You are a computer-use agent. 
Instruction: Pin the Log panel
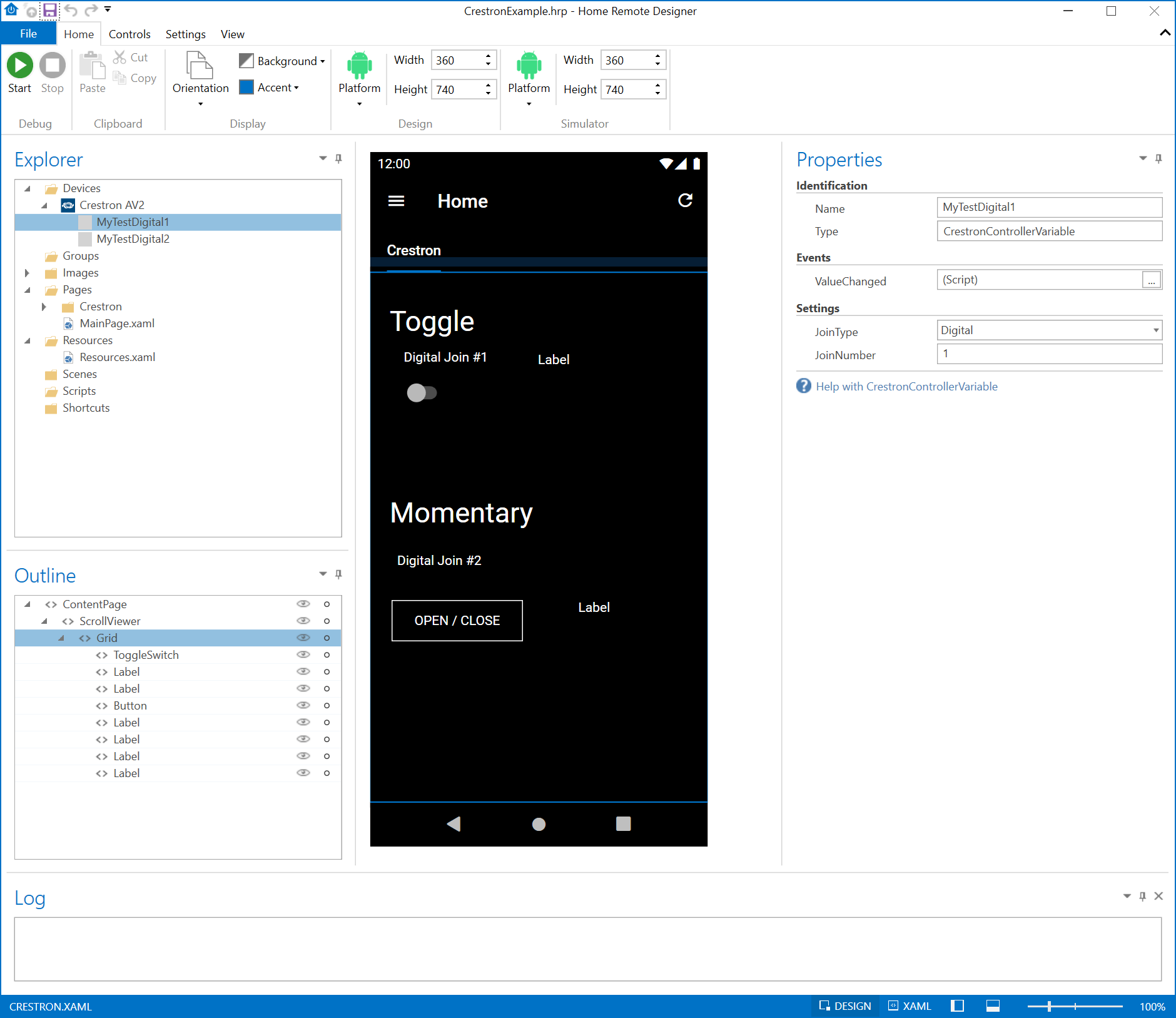point(1143,896)
